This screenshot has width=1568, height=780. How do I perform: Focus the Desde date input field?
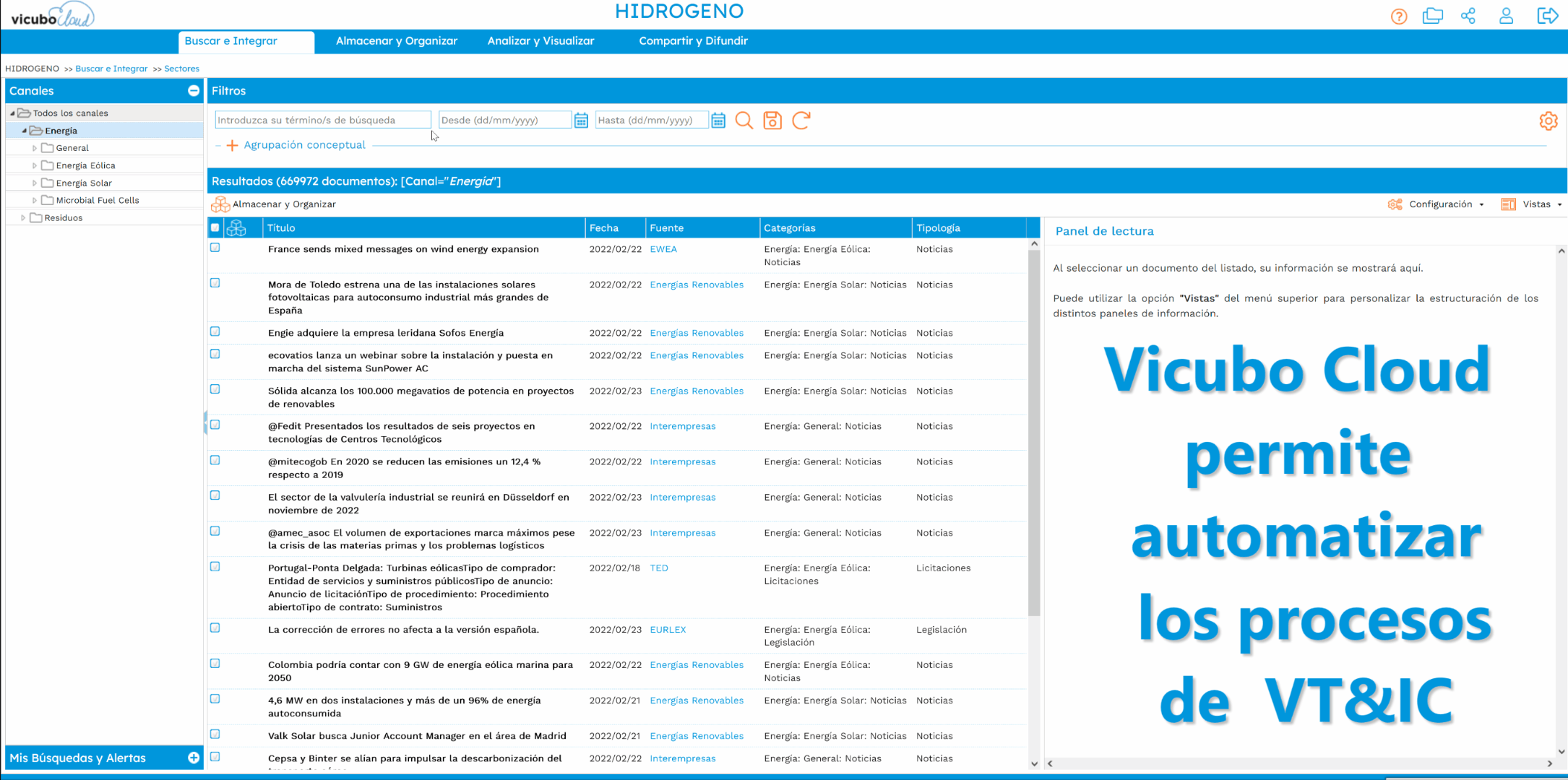coord(504,120)
